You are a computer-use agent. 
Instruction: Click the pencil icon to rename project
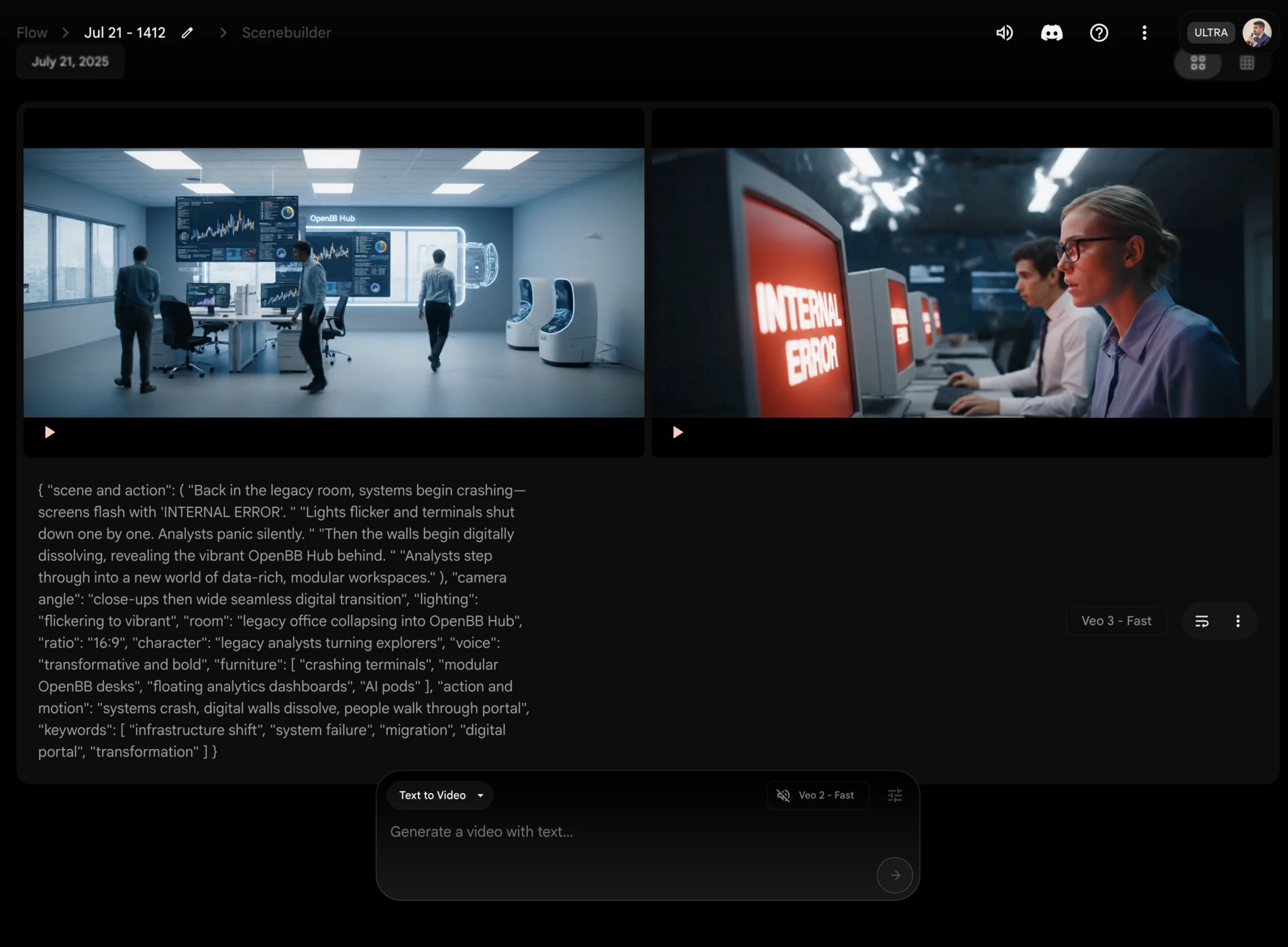click(x=187, y=33)
